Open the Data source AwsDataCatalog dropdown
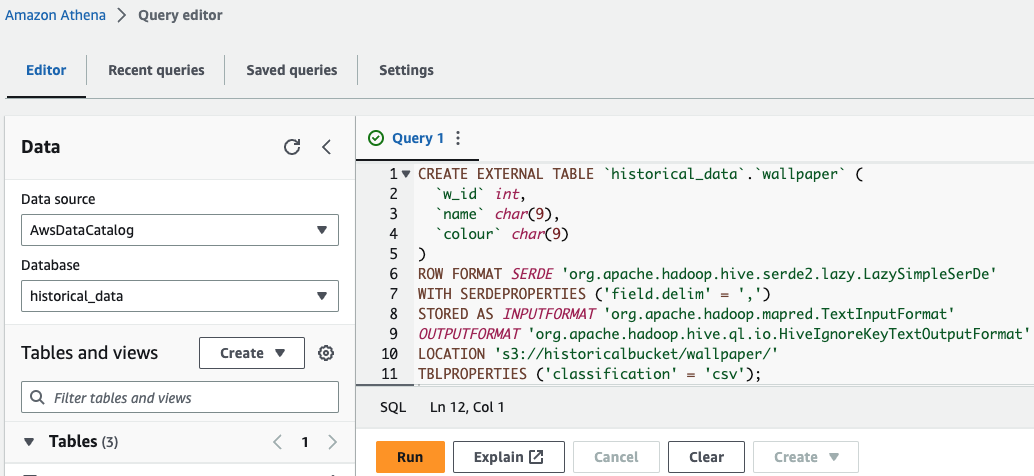 coord(180,230)
